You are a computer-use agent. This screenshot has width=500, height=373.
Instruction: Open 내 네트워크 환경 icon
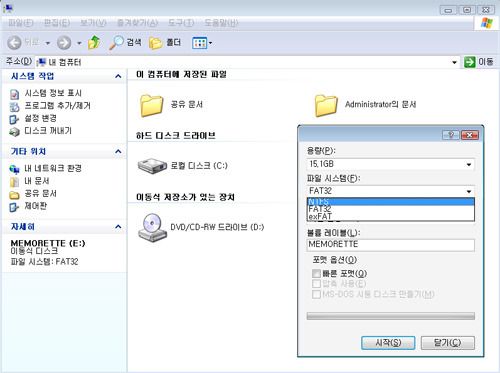(14, 169)
